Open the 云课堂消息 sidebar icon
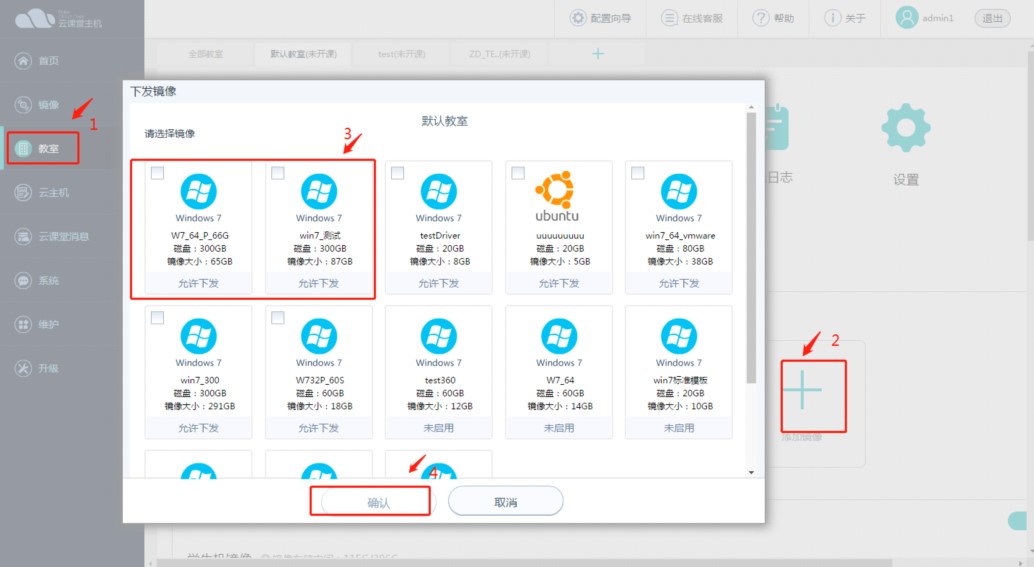 pos(23,237)
